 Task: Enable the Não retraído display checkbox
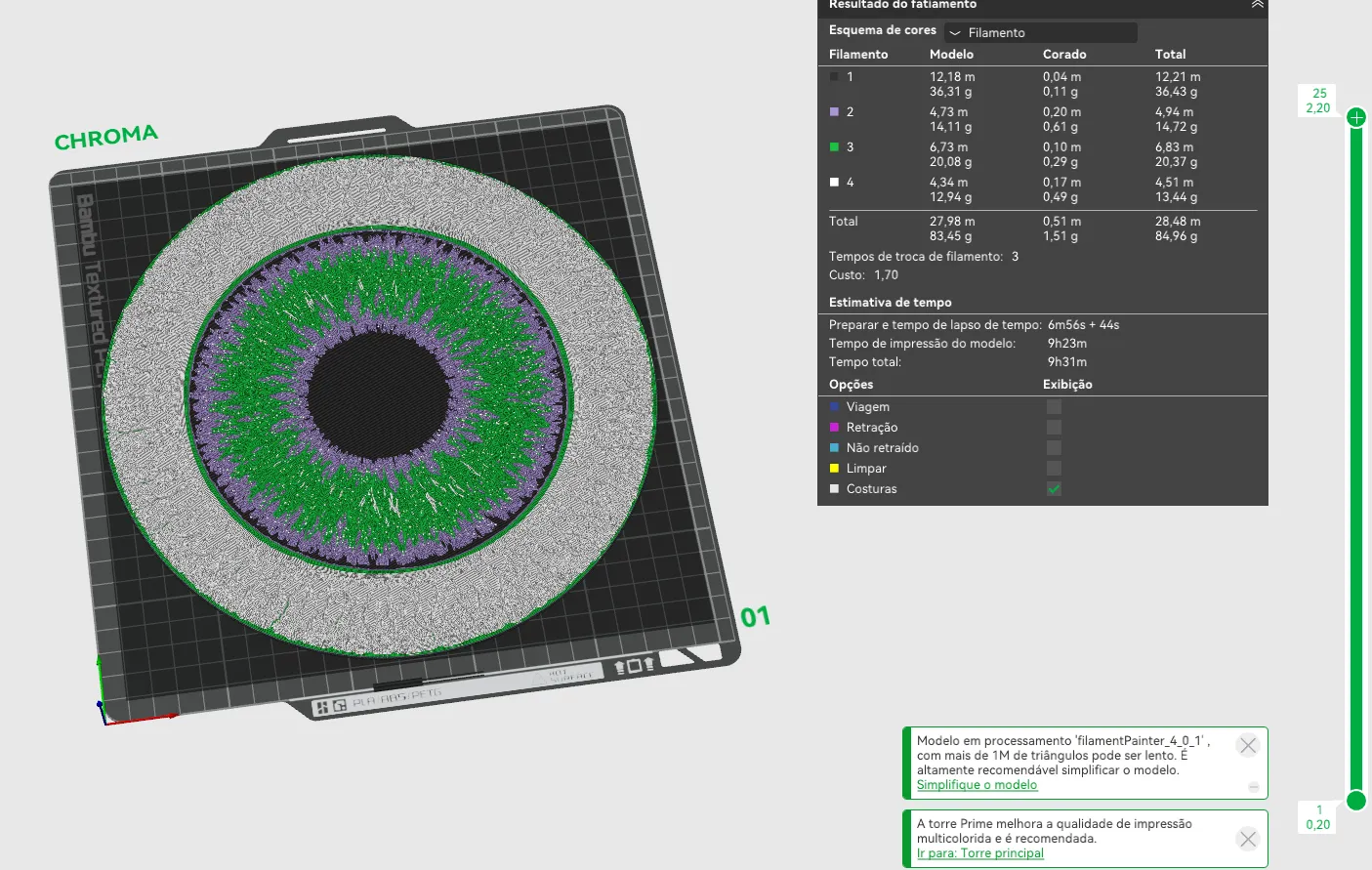tap(1054, 447)
